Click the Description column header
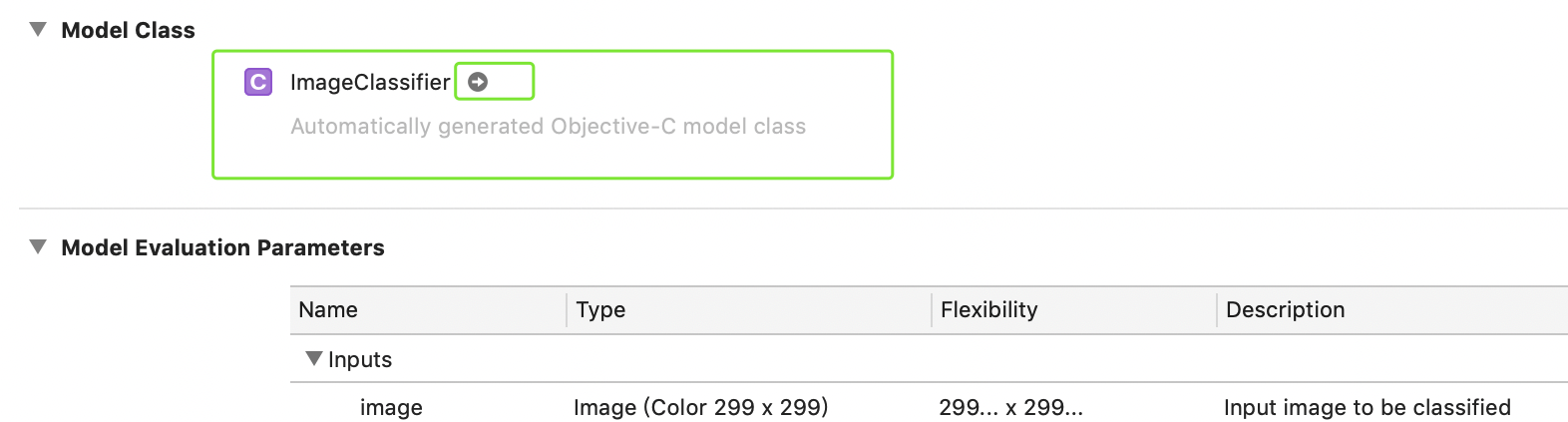This screenshot has height=422, width=1568. coord(1285,309)
